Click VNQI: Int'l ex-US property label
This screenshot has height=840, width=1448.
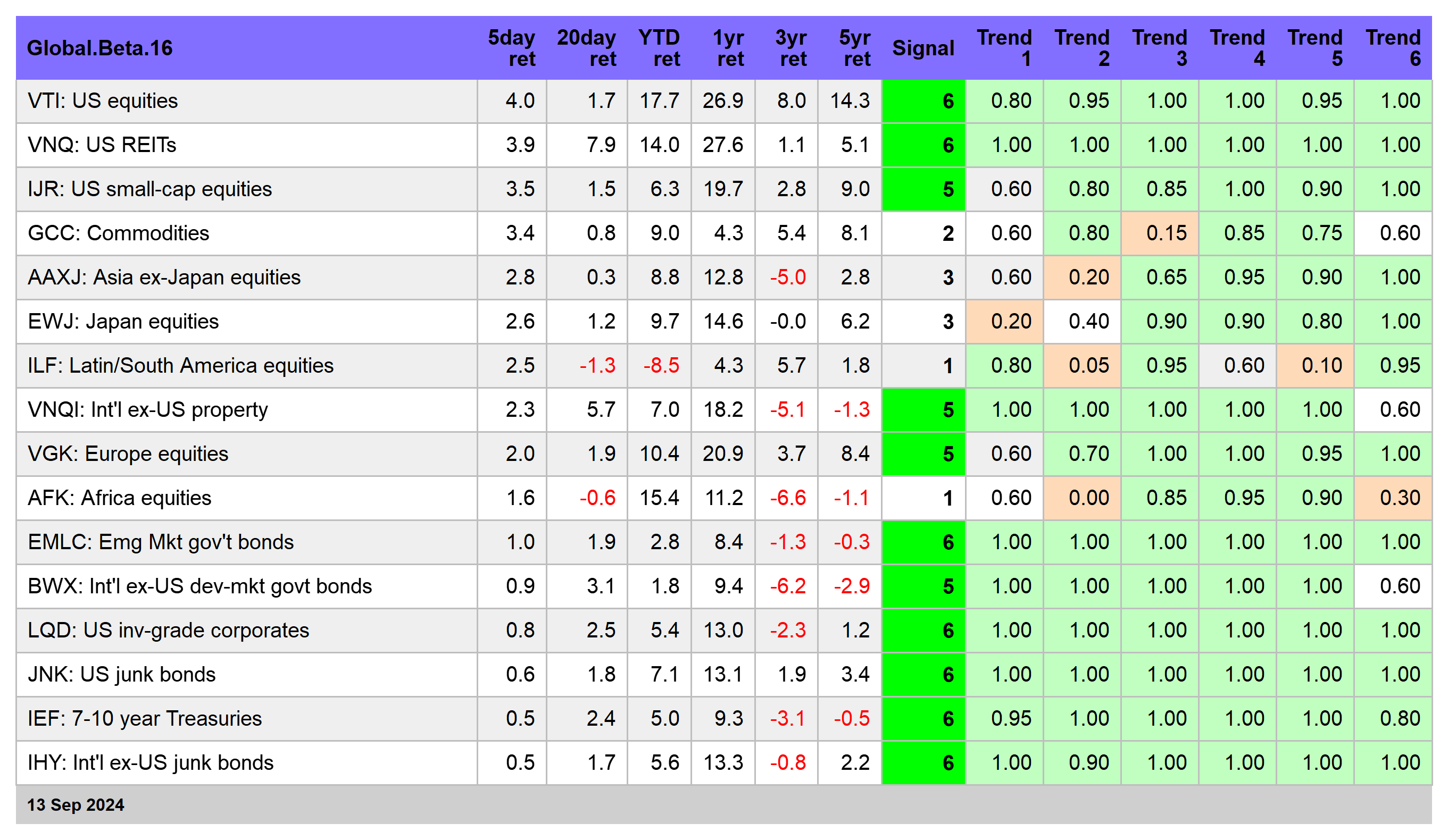(148, 409)
